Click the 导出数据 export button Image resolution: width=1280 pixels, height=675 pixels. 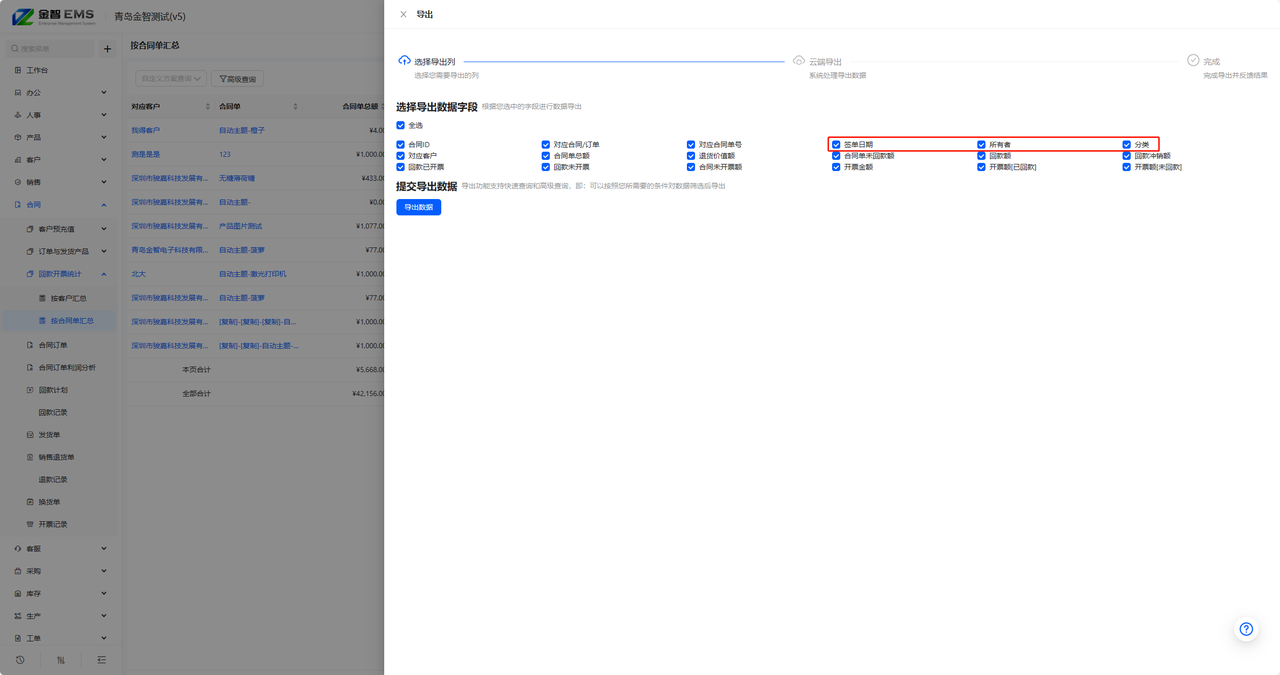[x=418, y=207]
